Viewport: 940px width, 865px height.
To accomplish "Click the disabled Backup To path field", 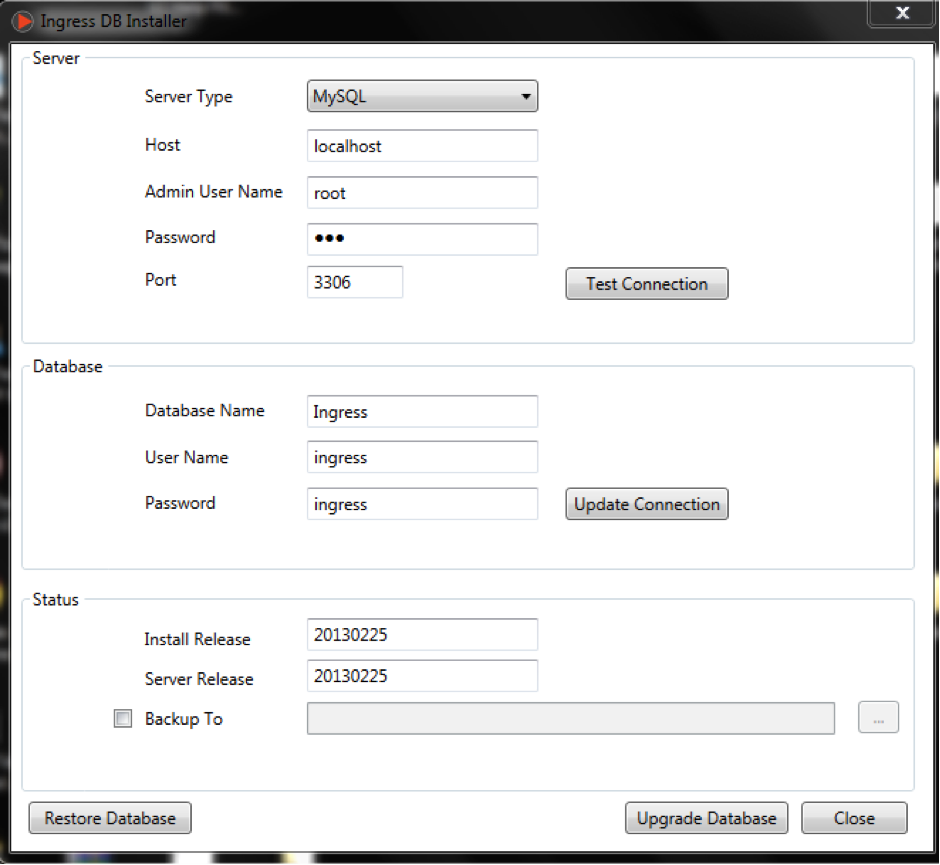I will coord(570,717).
